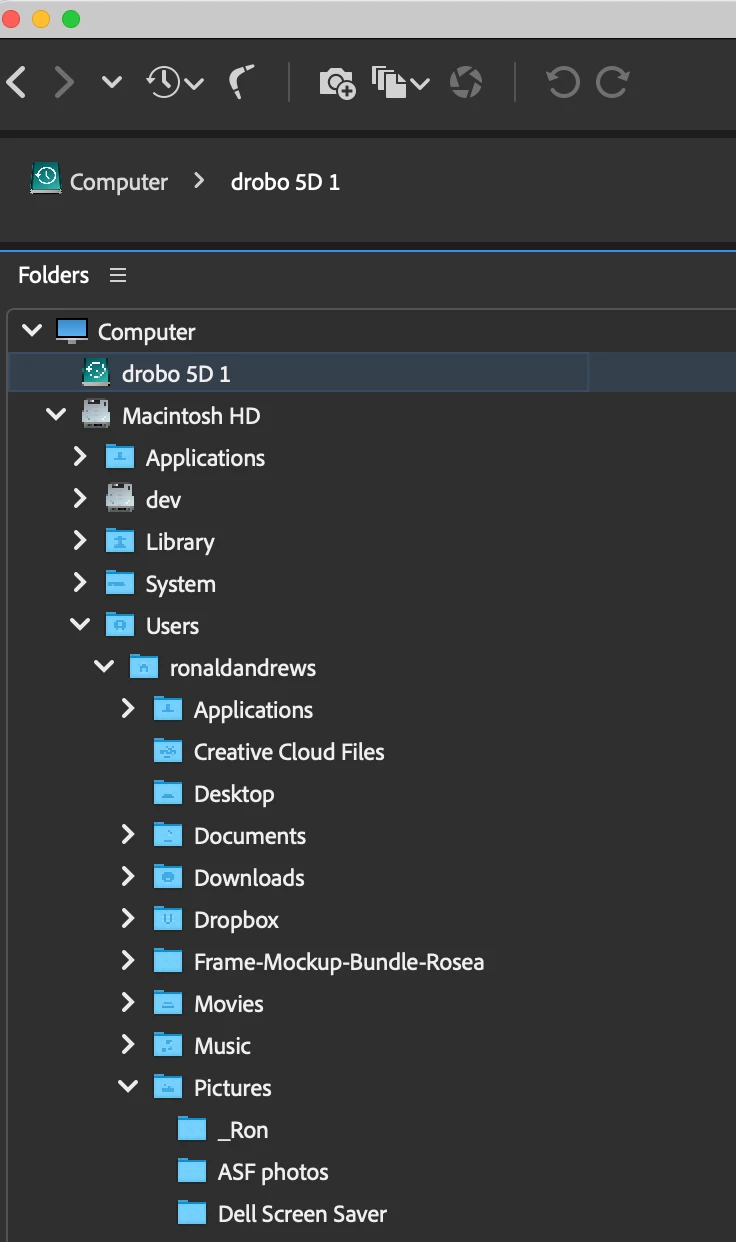Click the drobo 5D 1 drive icon
Image resolution: width=736 pixels, height=1242 pixels.
click(96, 373)
